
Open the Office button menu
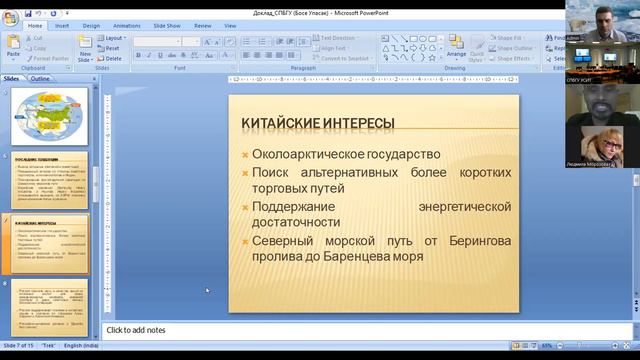coord(11,18)
